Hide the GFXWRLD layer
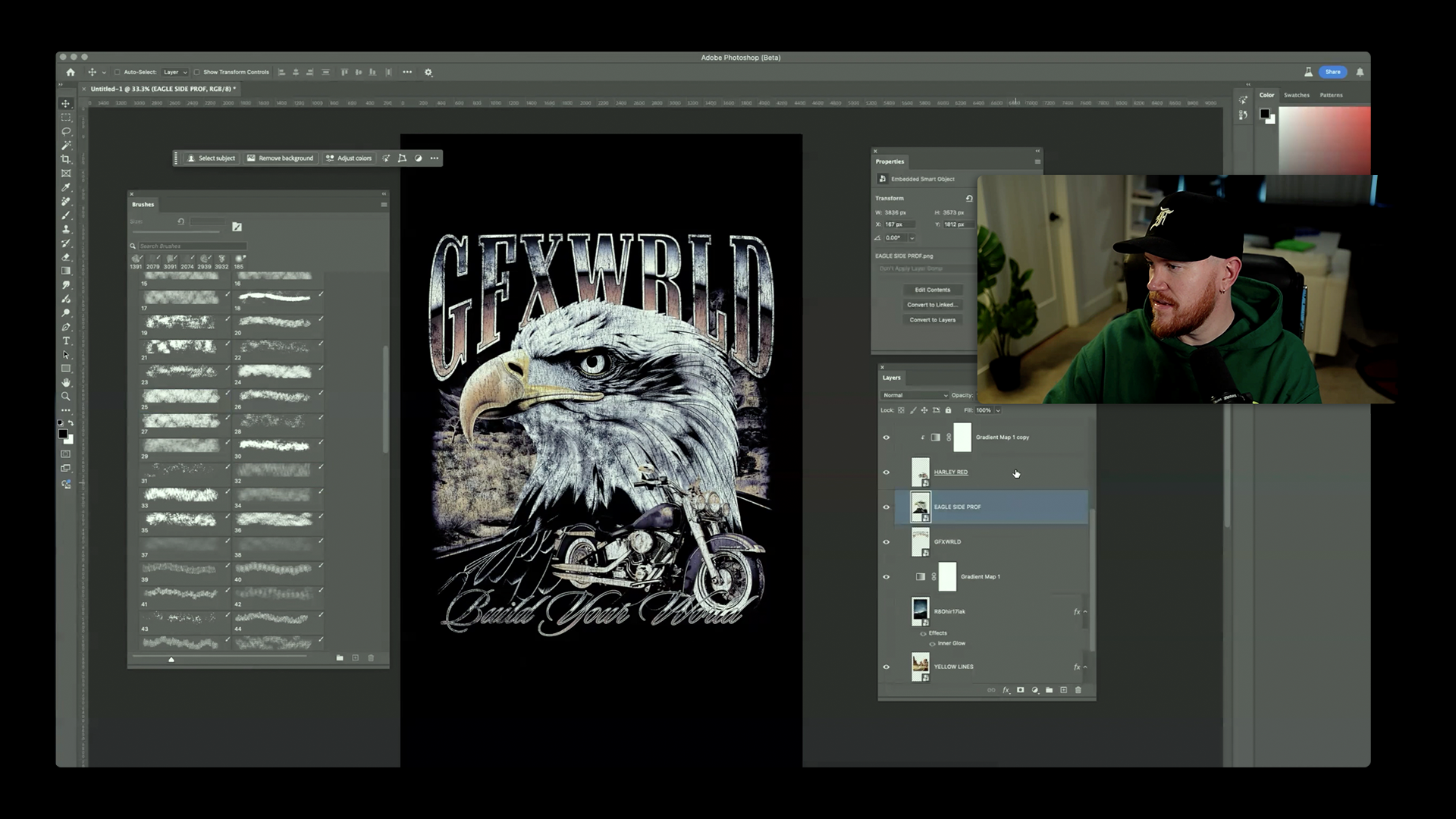 pos(886,542)
